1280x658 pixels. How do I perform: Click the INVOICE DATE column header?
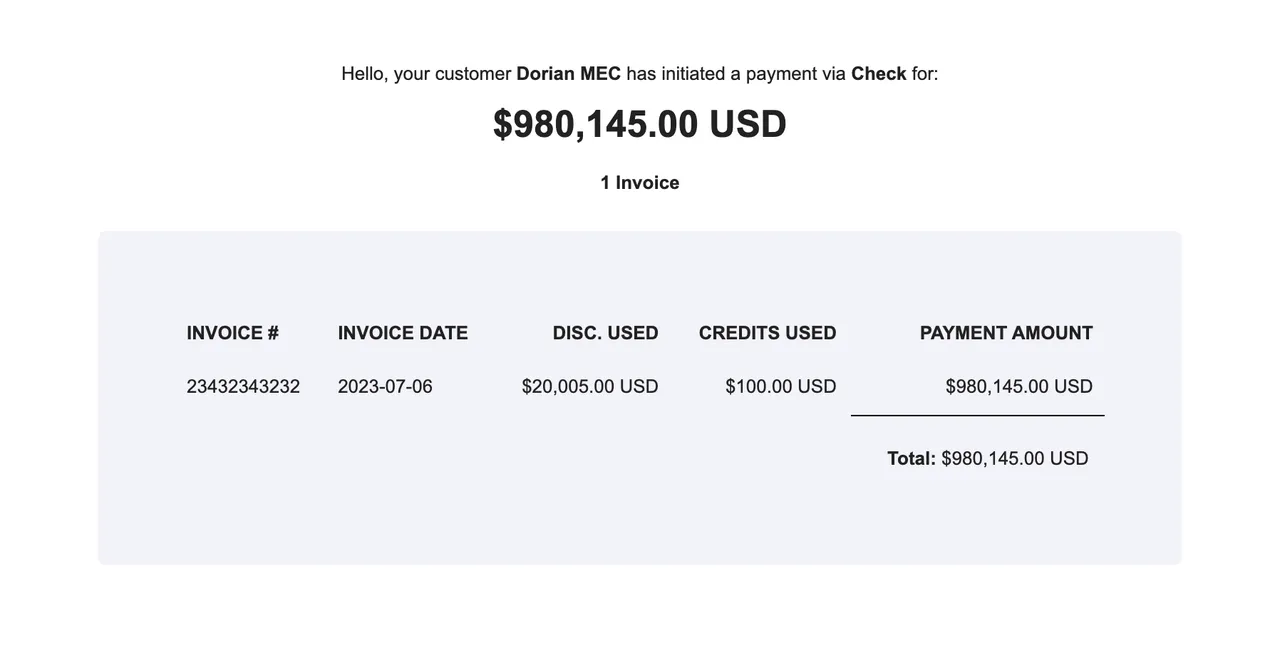coord(403,333)
